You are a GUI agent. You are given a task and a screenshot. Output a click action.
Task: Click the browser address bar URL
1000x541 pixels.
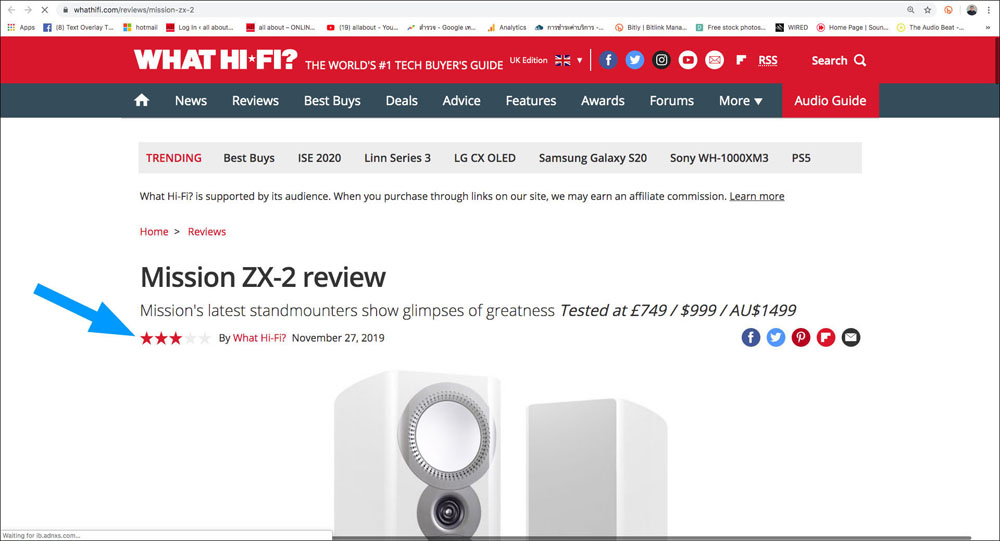[x=134, y=10]
